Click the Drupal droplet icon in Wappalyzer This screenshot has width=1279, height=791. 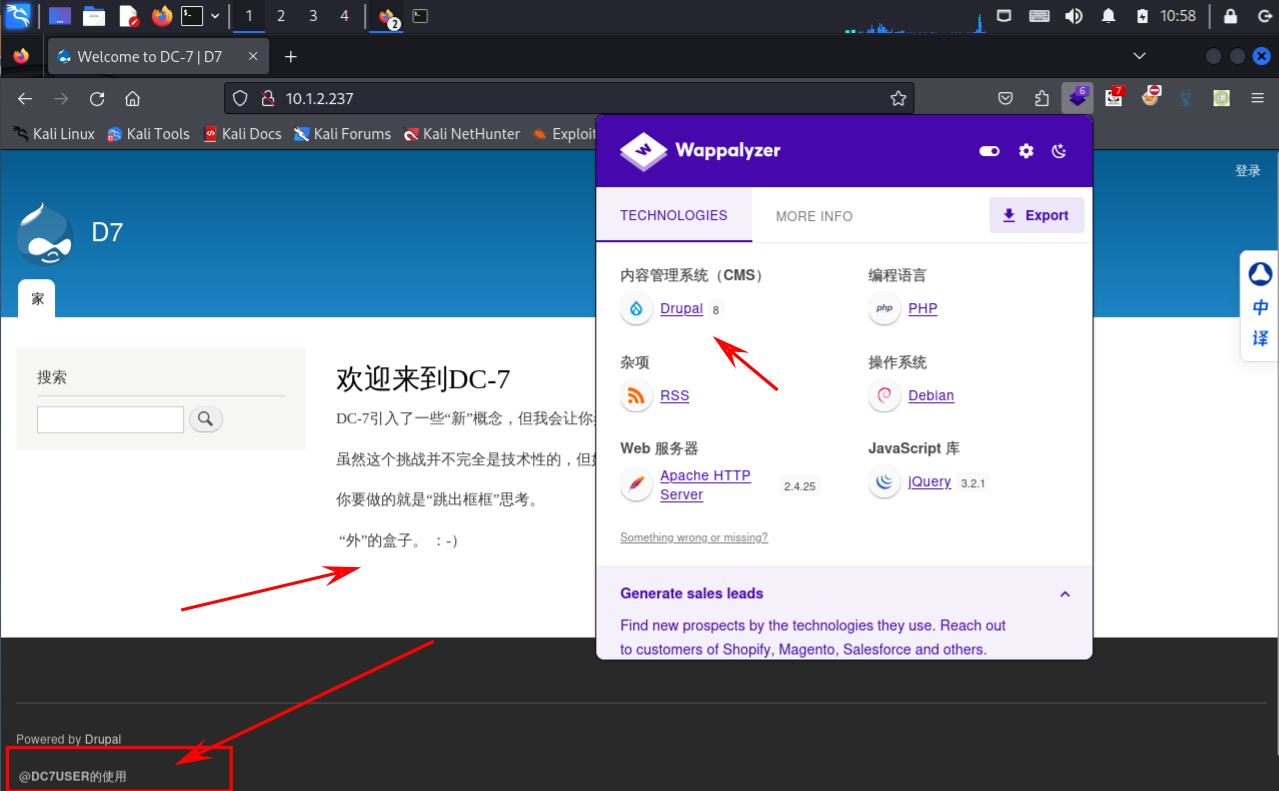click(x=636, y=309)
